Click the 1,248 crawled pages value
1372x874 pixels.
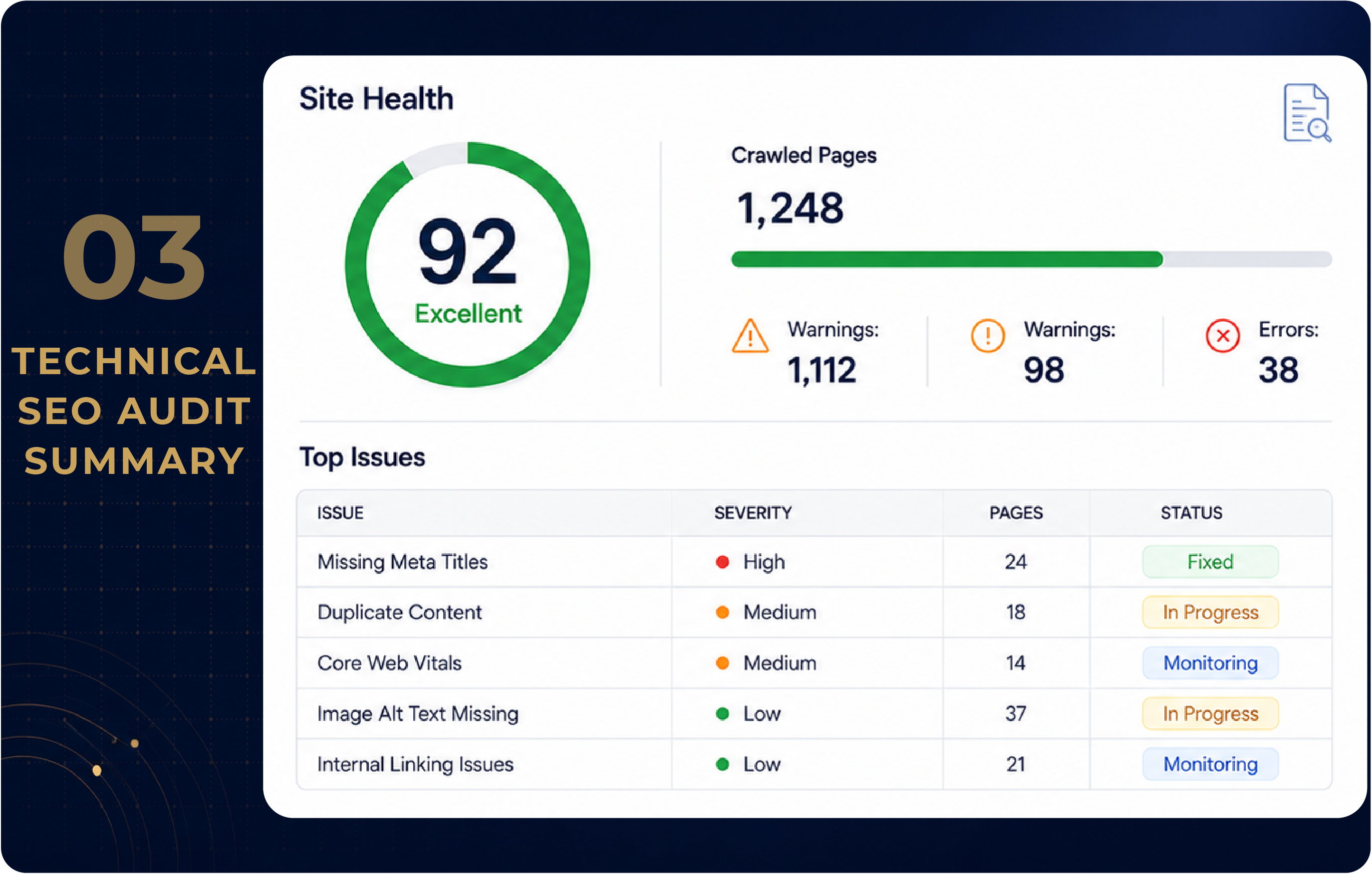(x=790, y=209)
